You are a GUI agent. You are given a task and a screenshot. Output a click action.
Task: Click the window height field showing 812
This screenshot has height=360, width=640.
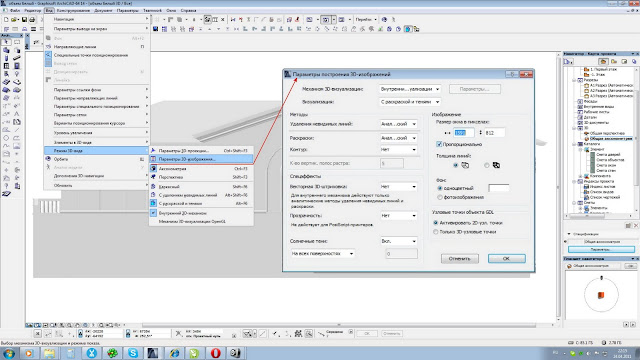[x=494, y=133]
